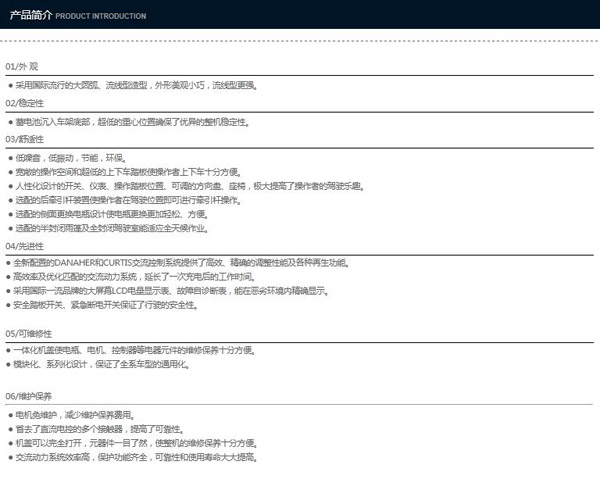
Task: Click bullet before 安全踏板开关 line
Action: pos(9,304)
